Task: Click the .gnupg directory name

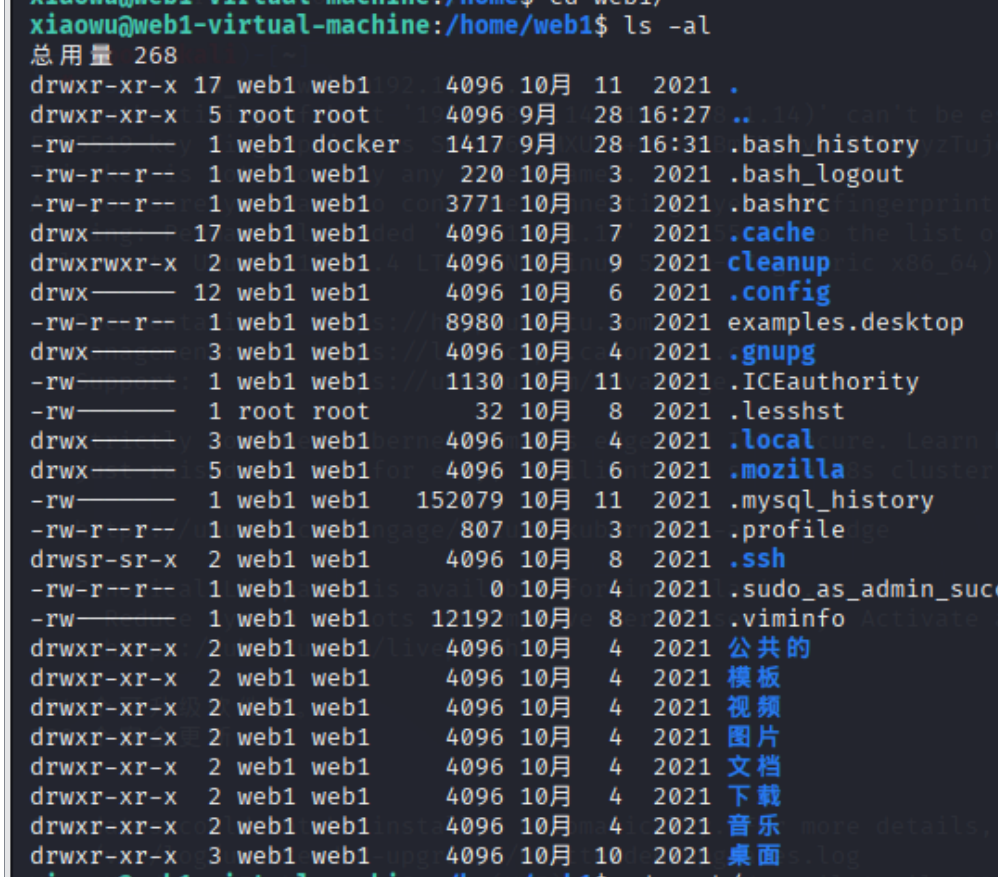Action: coord(771,352)
